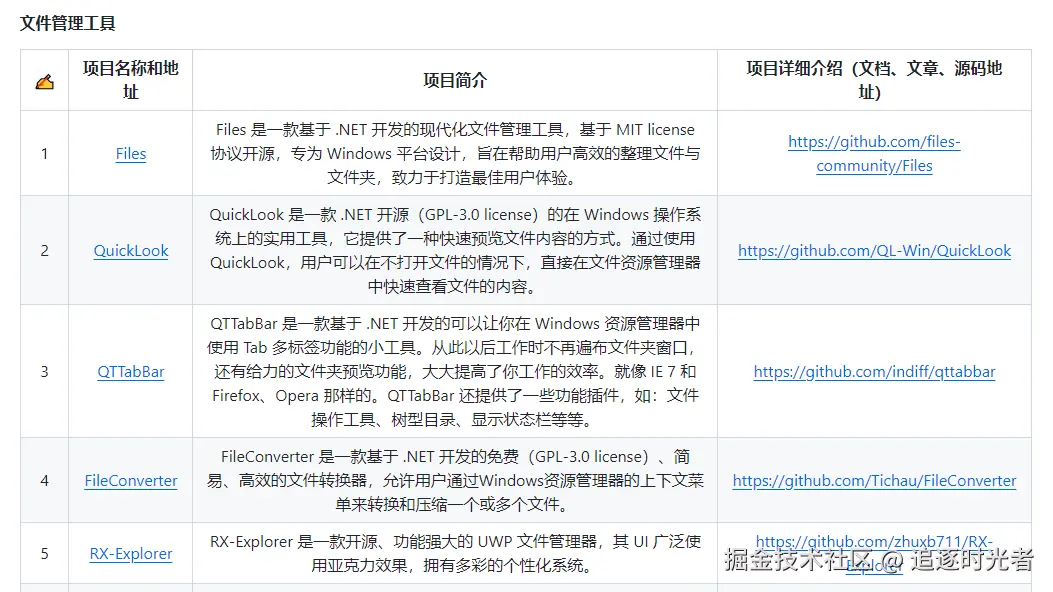Click the QTTabBar description text
Screen dimensions: 1053x592
tap(455, 371)
